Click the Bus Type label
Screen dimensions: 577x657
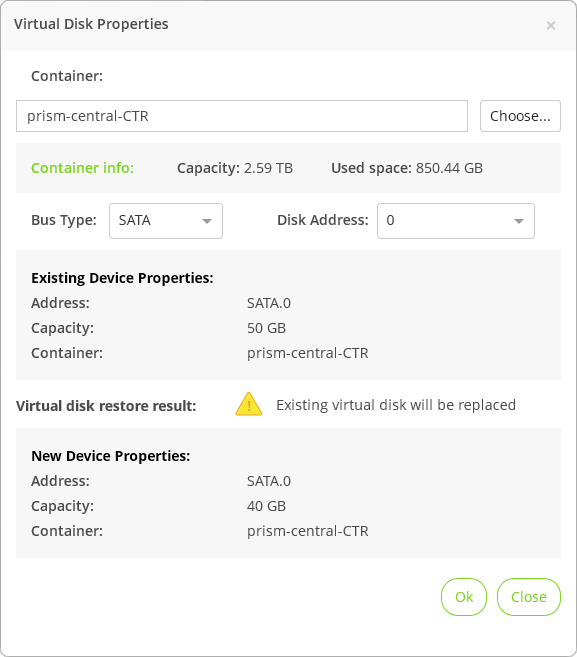tap(64, 220)
